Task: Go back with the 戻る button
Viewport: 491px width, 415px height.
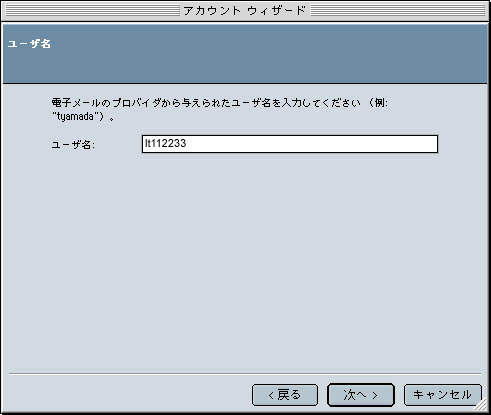Action: point(285,395)
